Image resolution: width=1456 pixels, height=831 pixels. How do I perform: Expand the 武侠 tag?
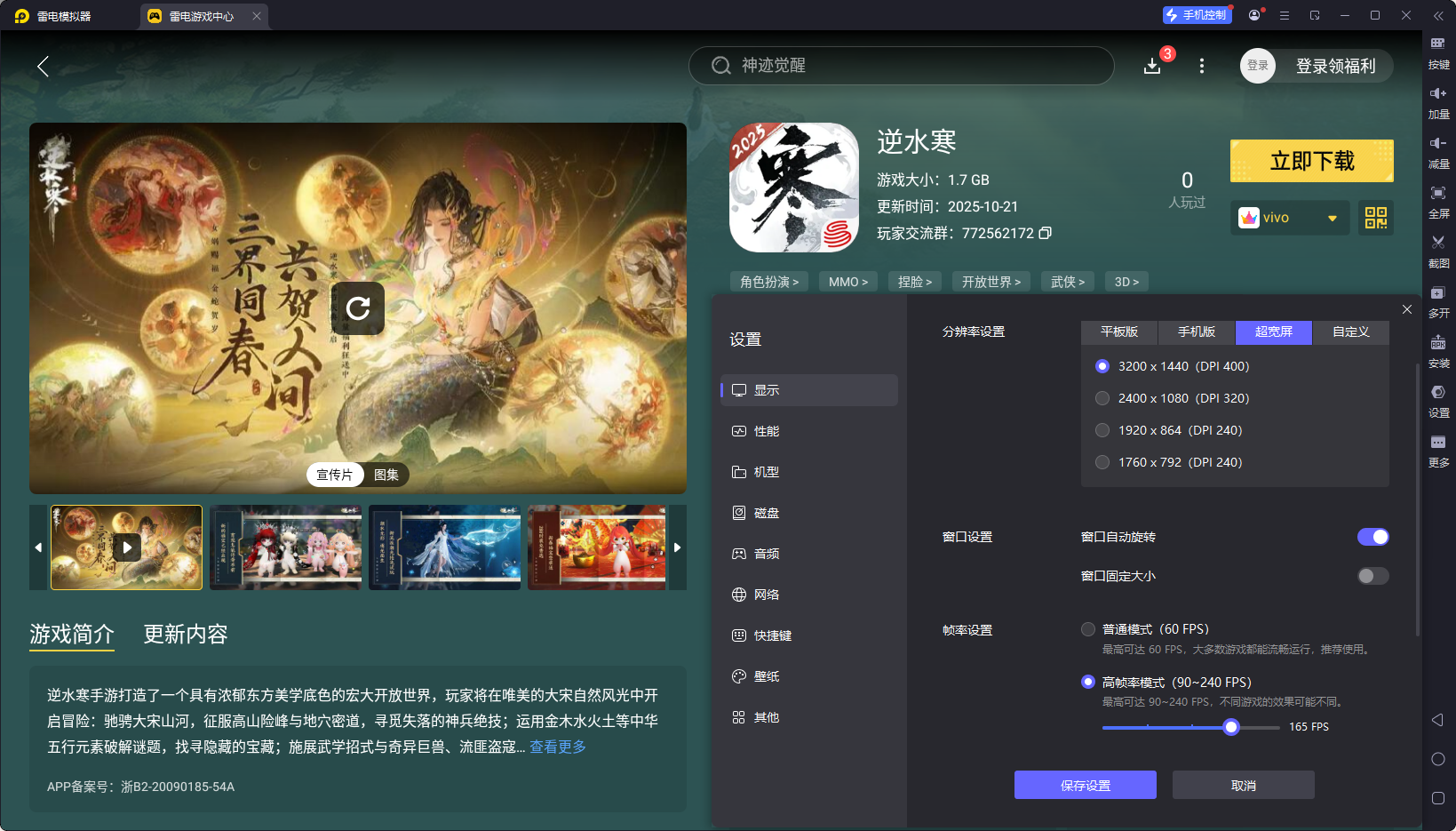click(1068, 282)
